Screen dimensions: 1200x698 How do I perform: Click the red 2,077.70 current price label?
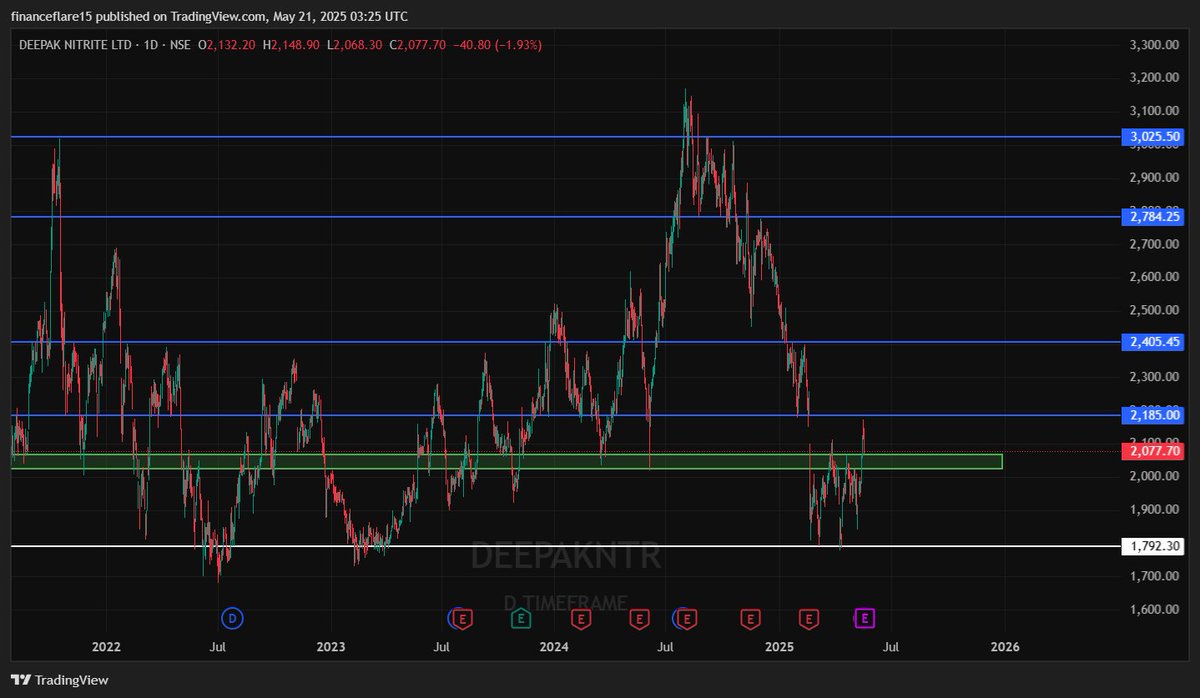coord(1155,451)
